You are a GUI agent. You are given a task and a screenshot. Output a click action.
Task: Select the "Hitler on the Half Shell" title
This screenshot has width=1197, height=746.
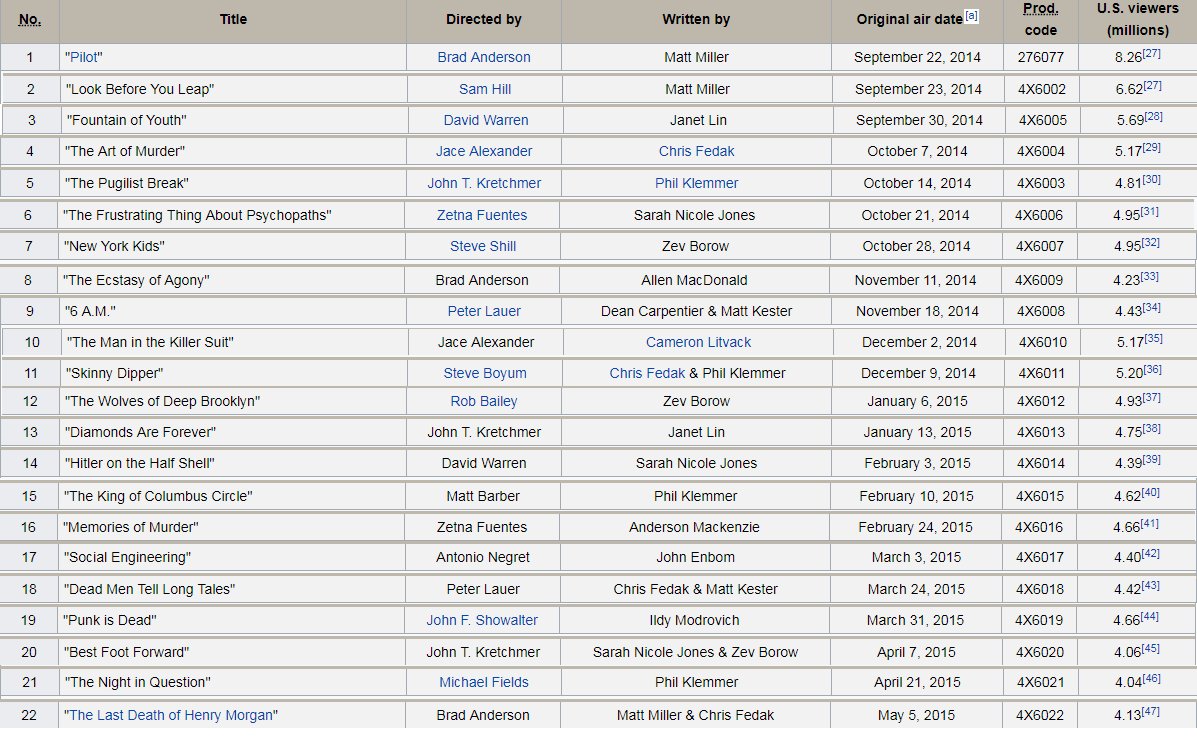[x=140, y=463]
